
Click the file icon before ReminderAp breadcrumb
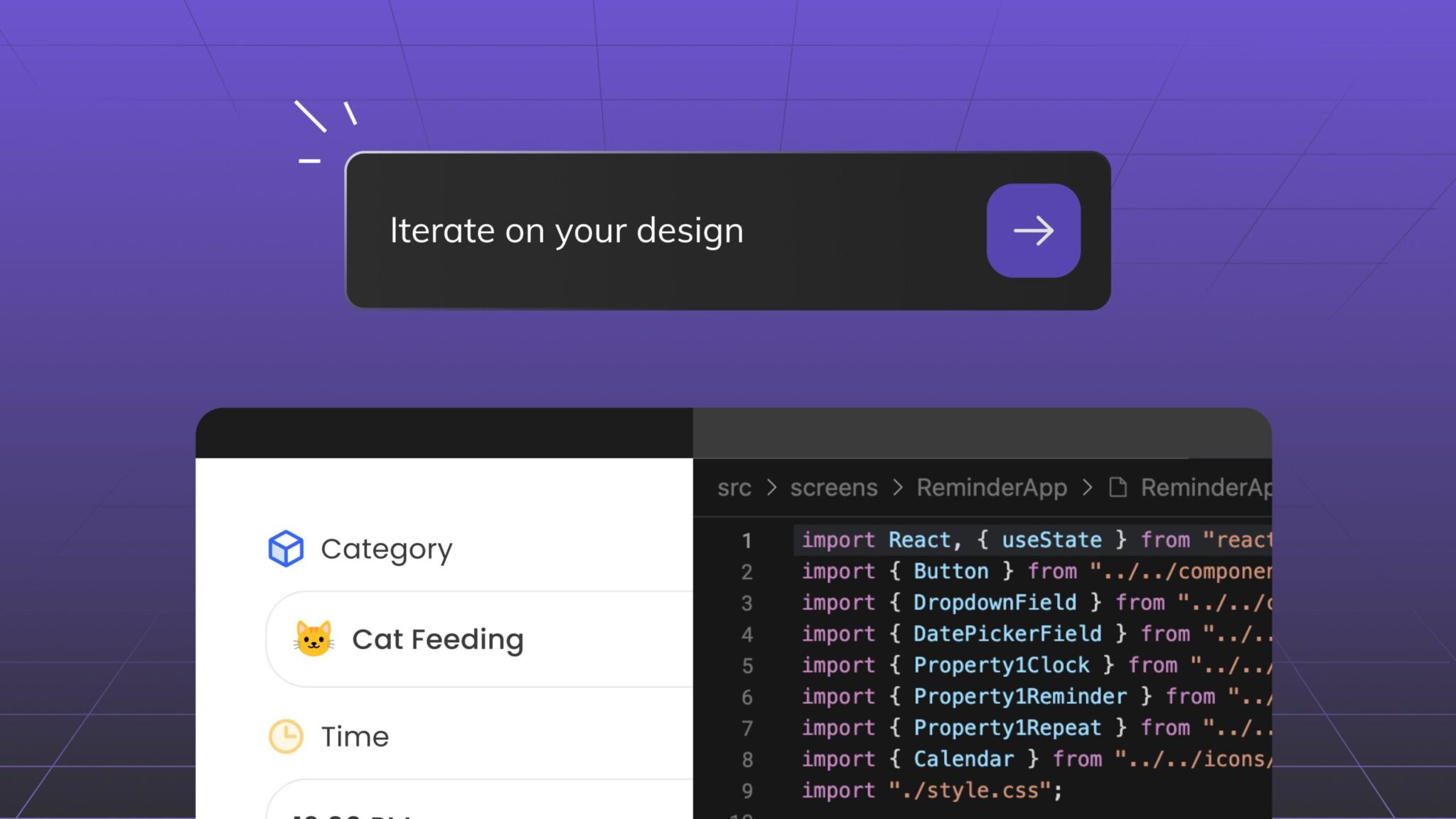[1117, 487]
